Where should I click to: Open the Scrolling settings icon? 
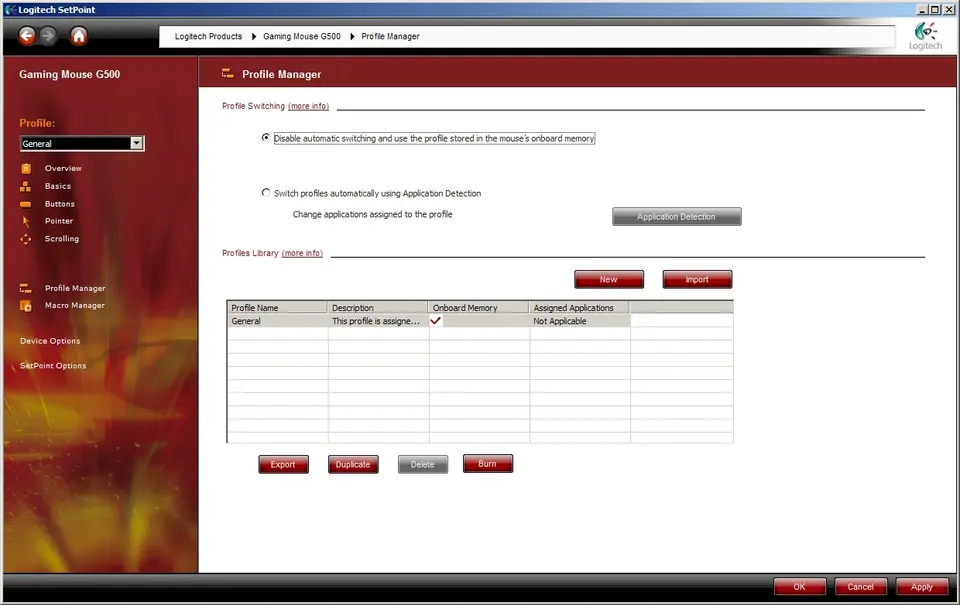point(26,239)
